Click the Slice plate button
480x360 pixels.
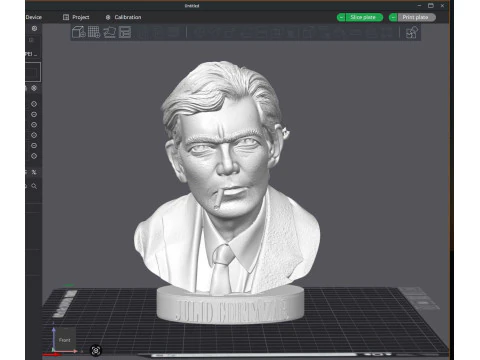364,17
